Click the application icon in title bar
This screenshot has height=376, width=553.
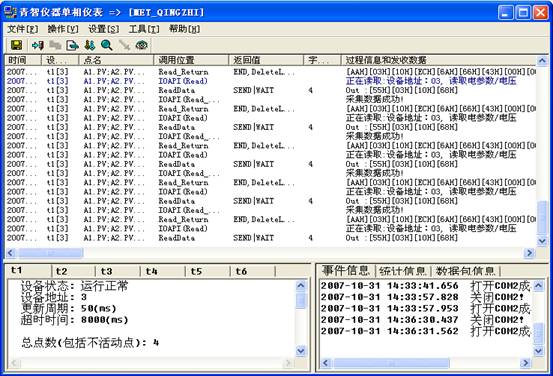click(x=10, y=12)
